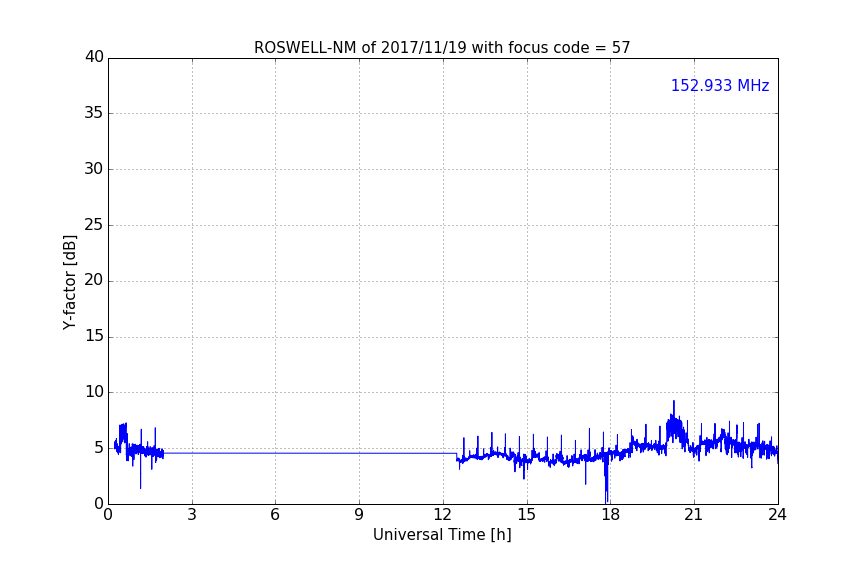Viewport: 864px width, 576px height.
Task: Click the y-axis tick label '30'
Action: point(94,169)
